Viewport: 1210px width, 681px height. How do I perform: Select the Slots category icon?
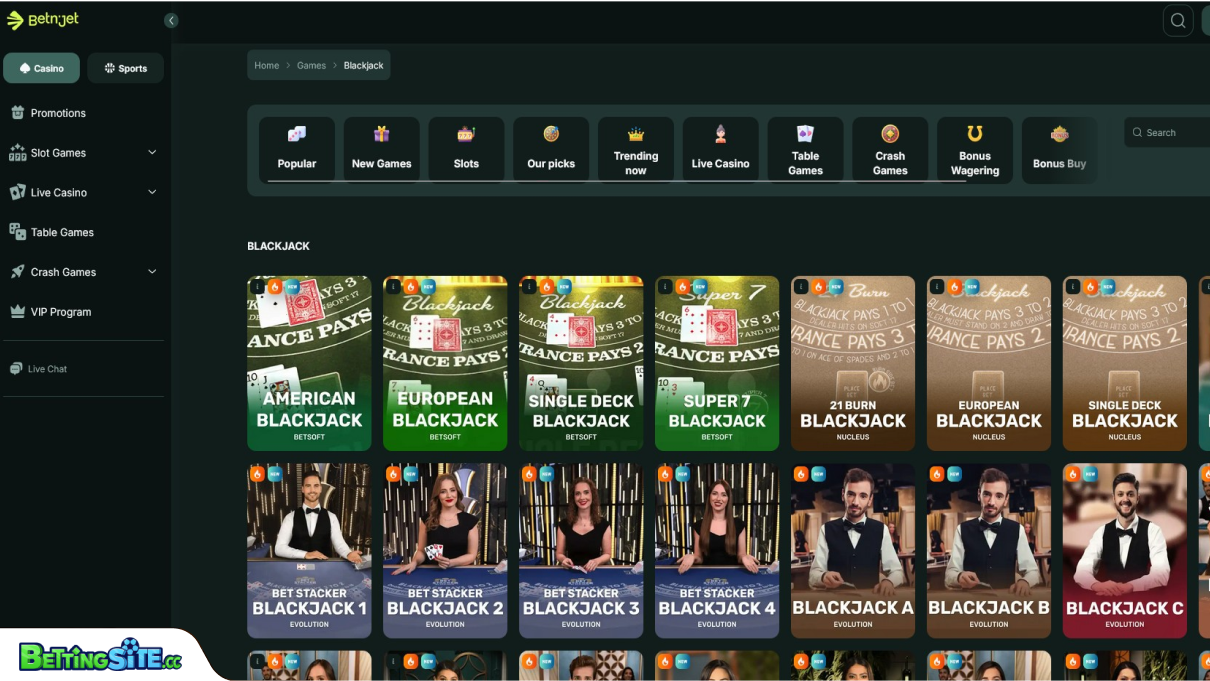click(466, 148)
